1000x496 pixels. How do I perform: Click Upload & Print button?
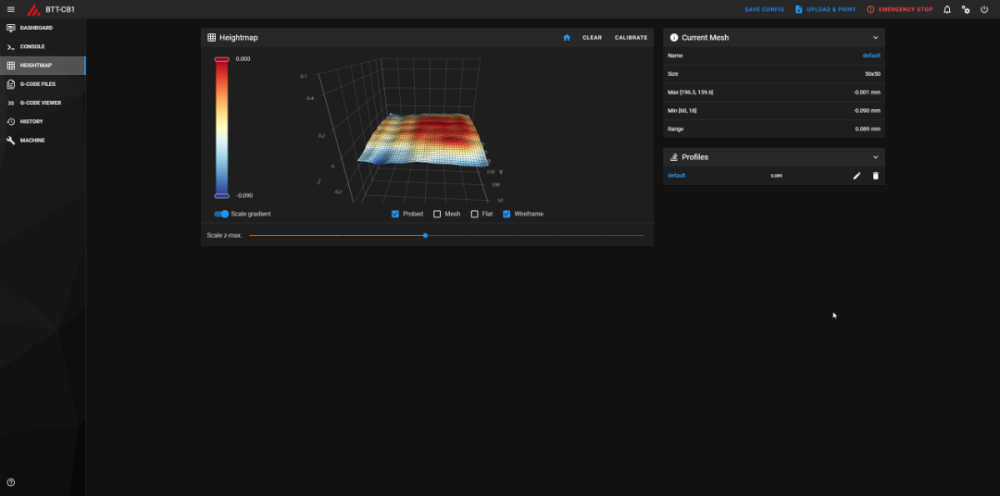(x=825, y=10)
